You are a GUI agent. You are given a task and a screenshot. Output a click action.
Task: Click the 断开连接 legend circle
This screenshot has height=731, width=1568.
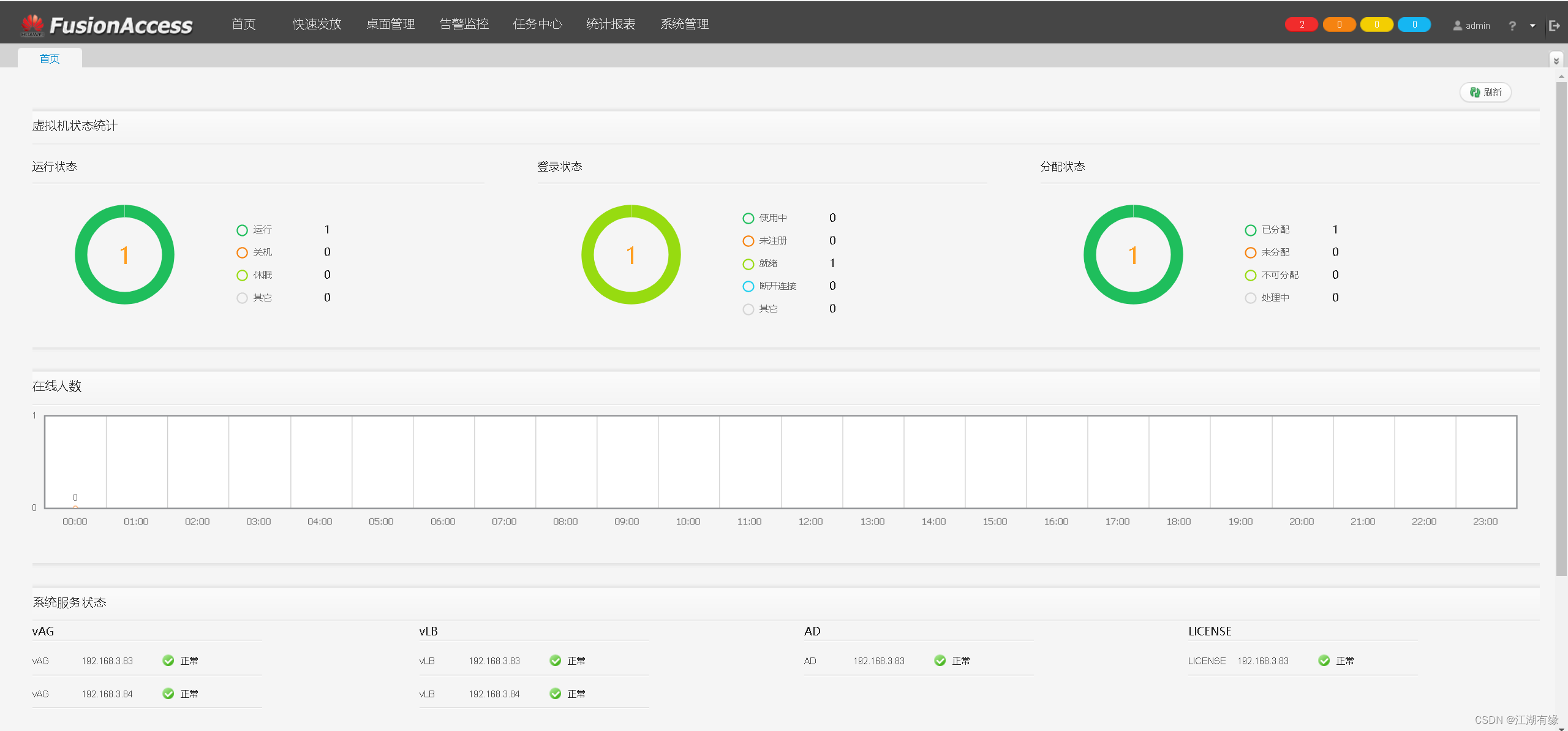[x=748, y=286]
